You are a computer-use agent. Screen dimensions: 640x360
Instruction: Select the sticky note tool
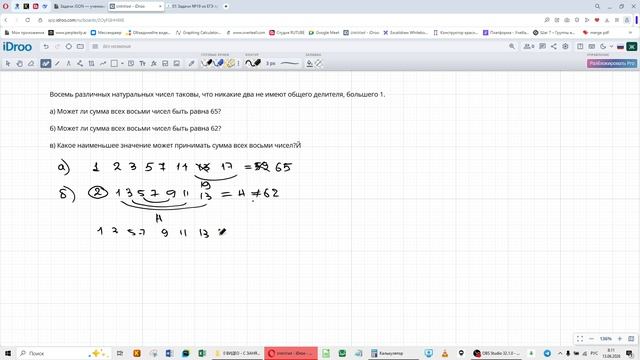(131, 63)
